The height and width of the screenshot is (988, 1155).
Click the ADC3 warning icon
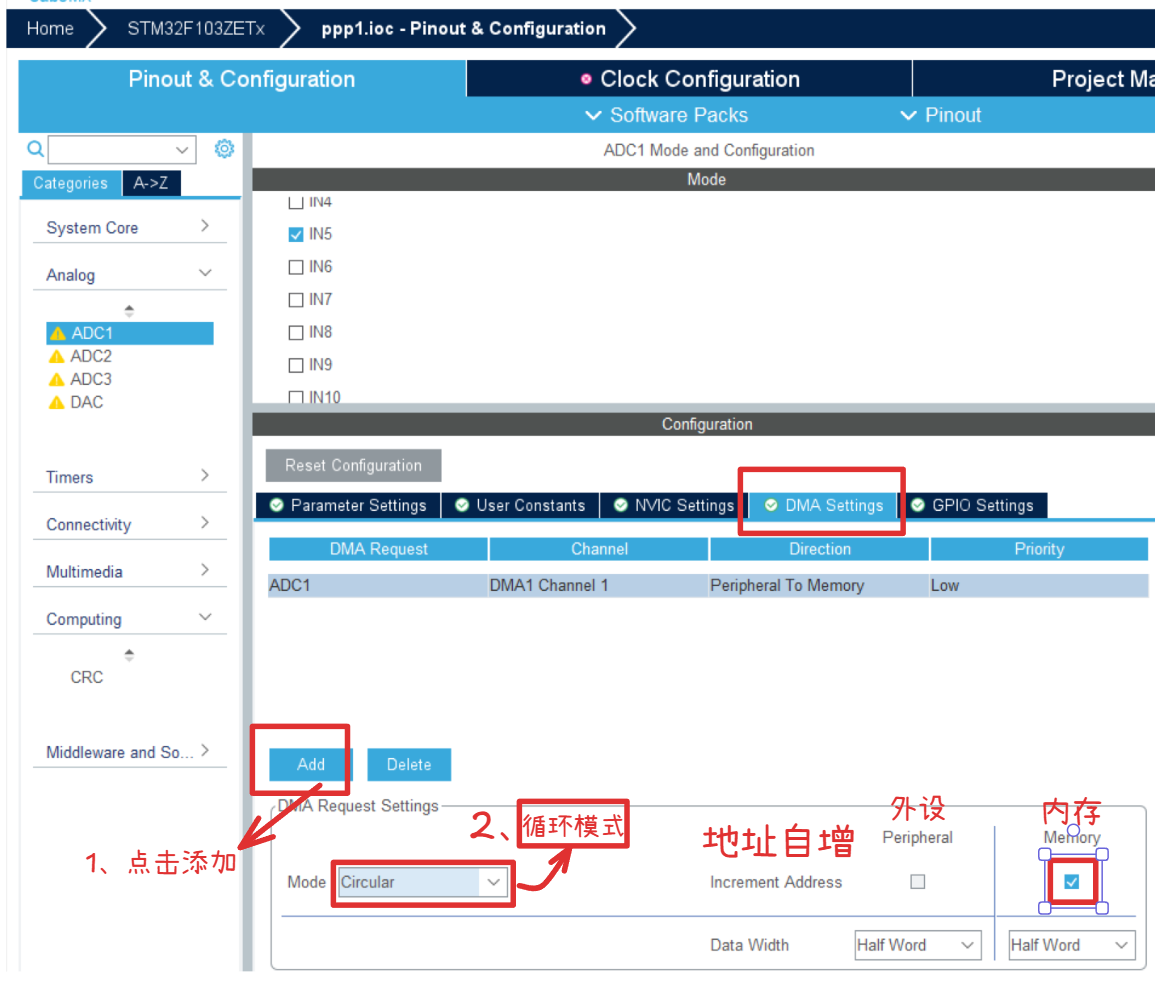[x=57, y=379]
